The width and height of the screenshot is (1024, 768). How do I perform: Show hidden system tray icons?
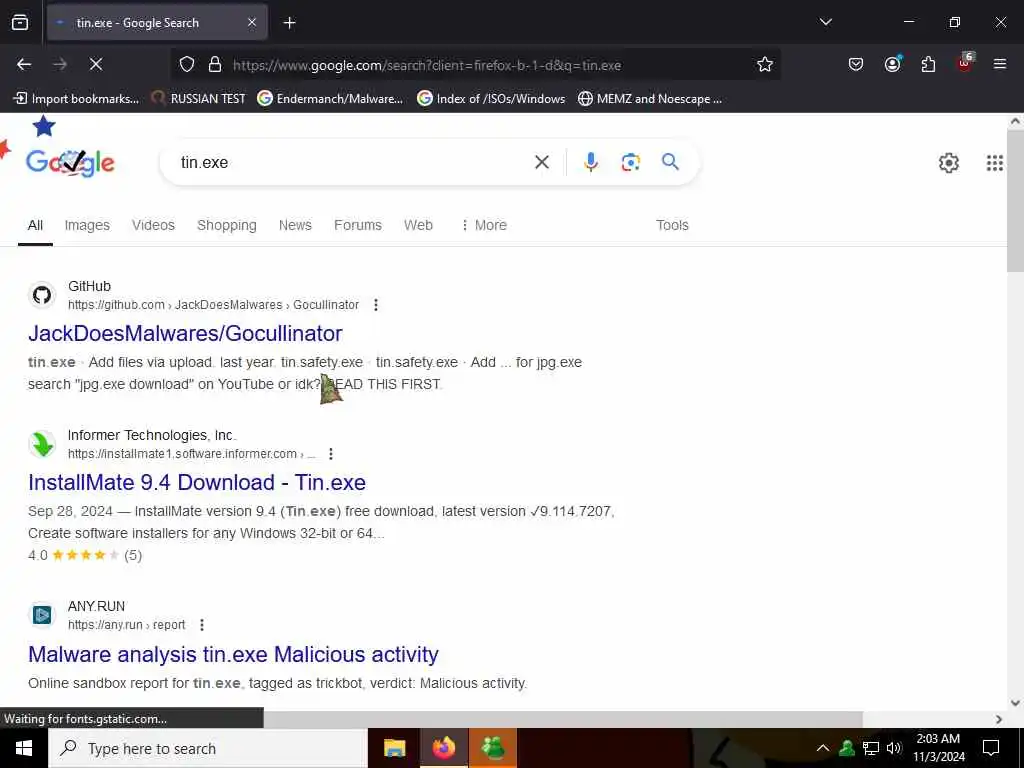[823, 748]
